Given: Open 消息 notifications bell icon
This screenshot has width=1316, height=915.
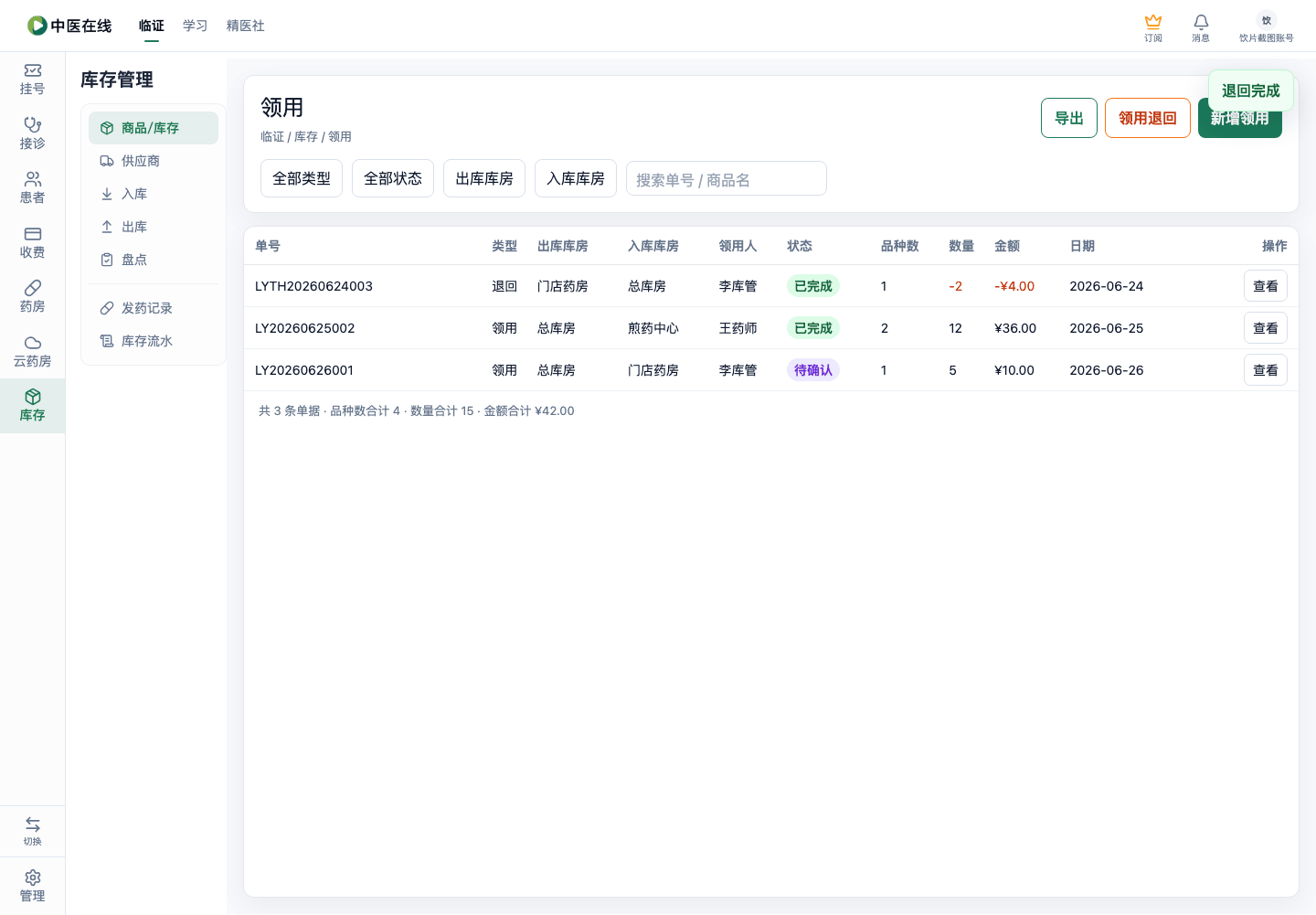Looking at the screenshot, I should [x=1201, y=21].
